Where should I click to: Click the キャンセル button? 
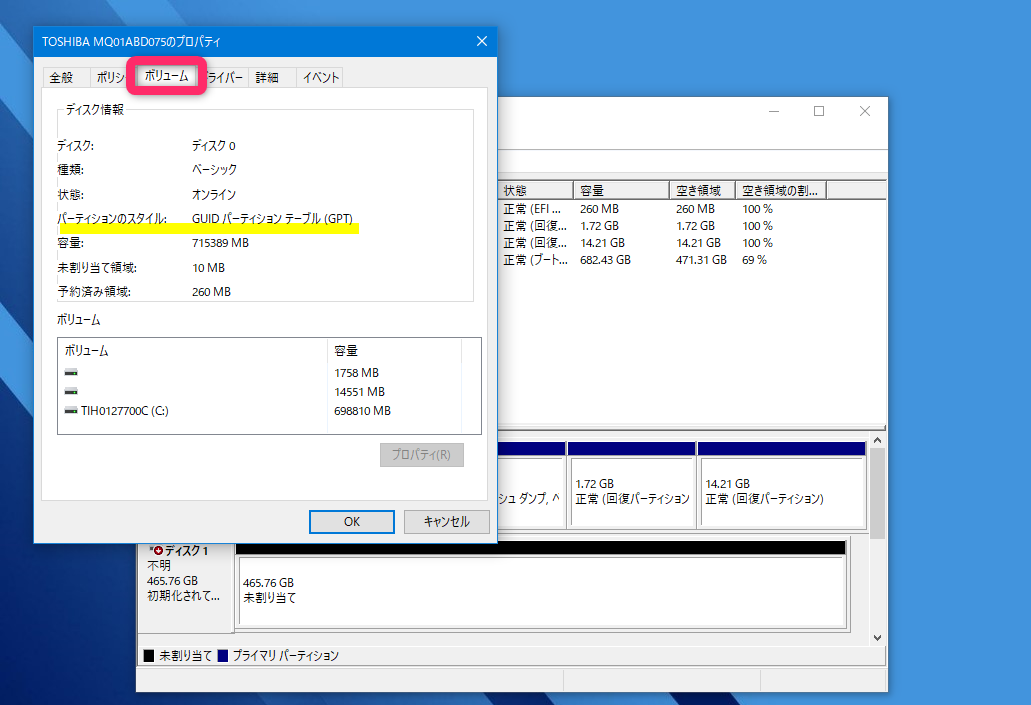[446, 522]
